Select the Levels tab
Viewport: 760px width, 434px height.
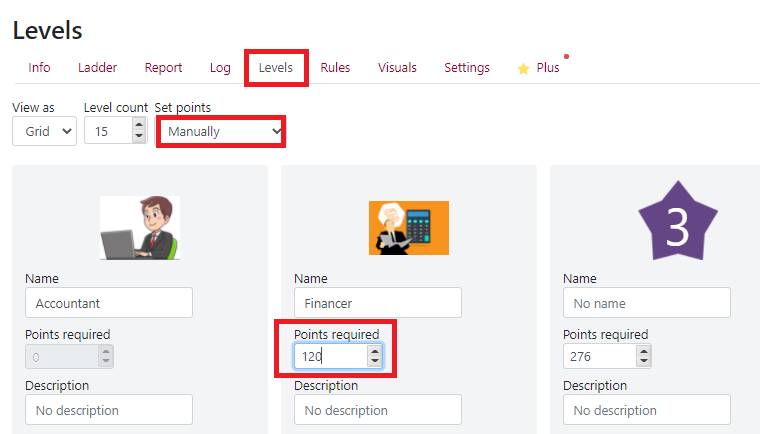pyautogui.click(x=276, y=67)
